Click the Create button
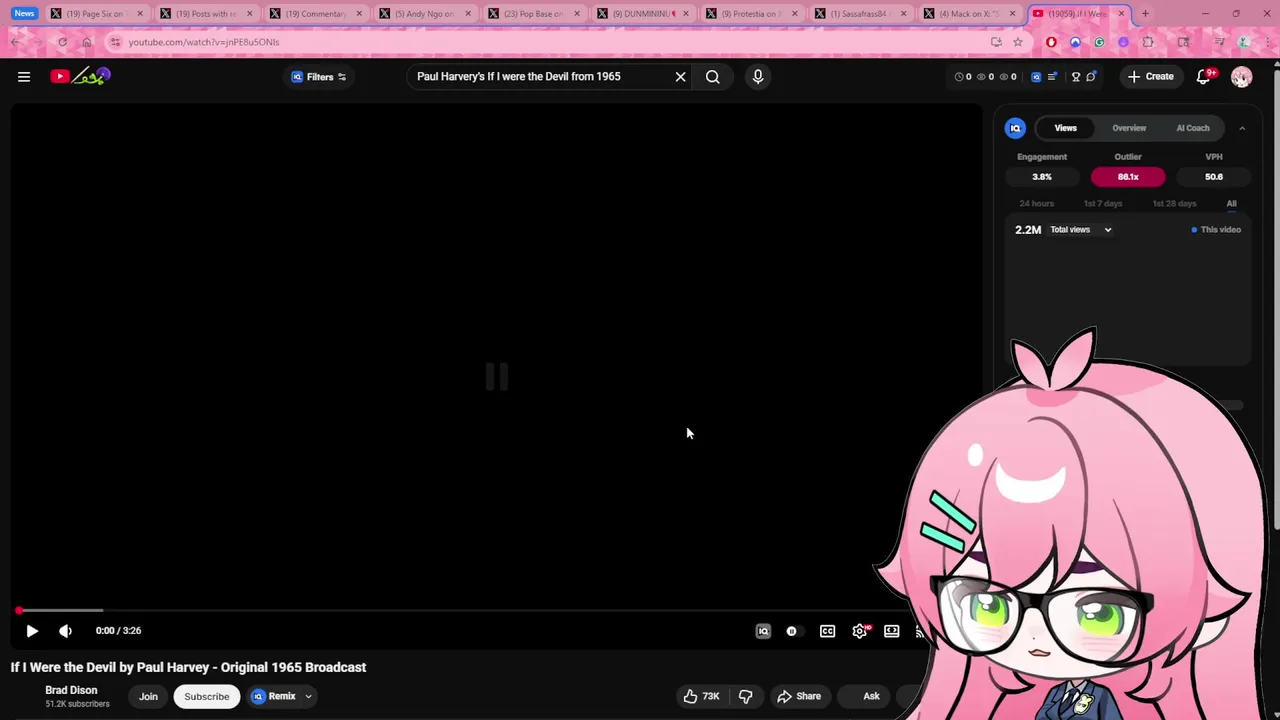 pyautogui.click(x=1151, y=77)
